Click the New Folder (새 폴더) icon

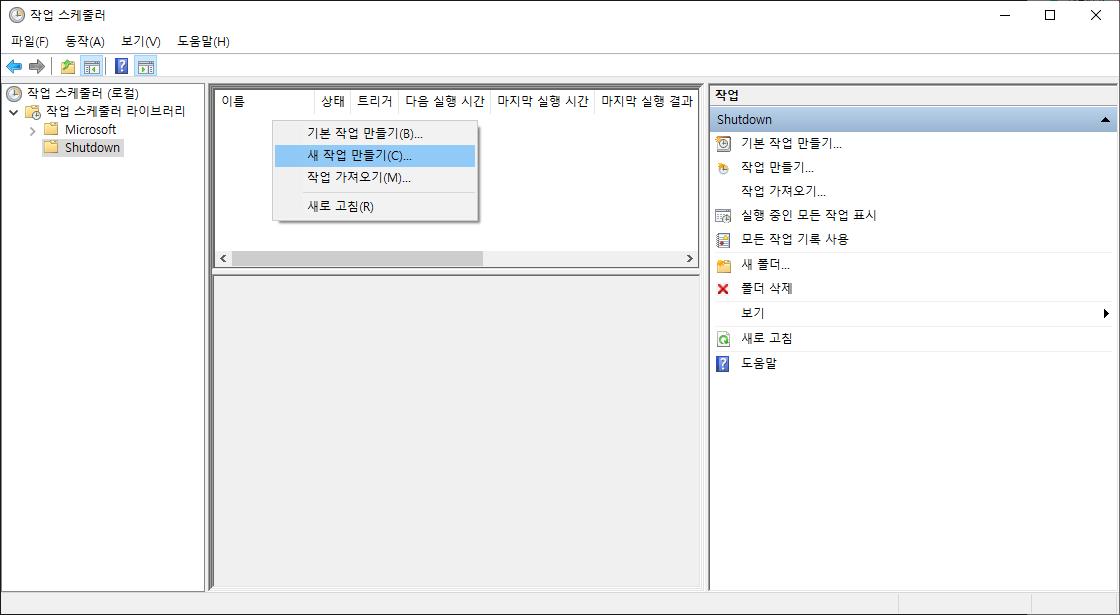722,263
